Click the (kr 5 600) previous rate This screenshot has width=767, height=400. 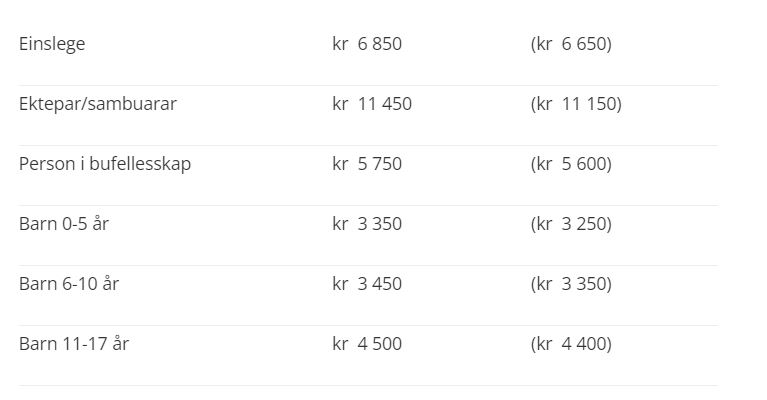point(571,164)
